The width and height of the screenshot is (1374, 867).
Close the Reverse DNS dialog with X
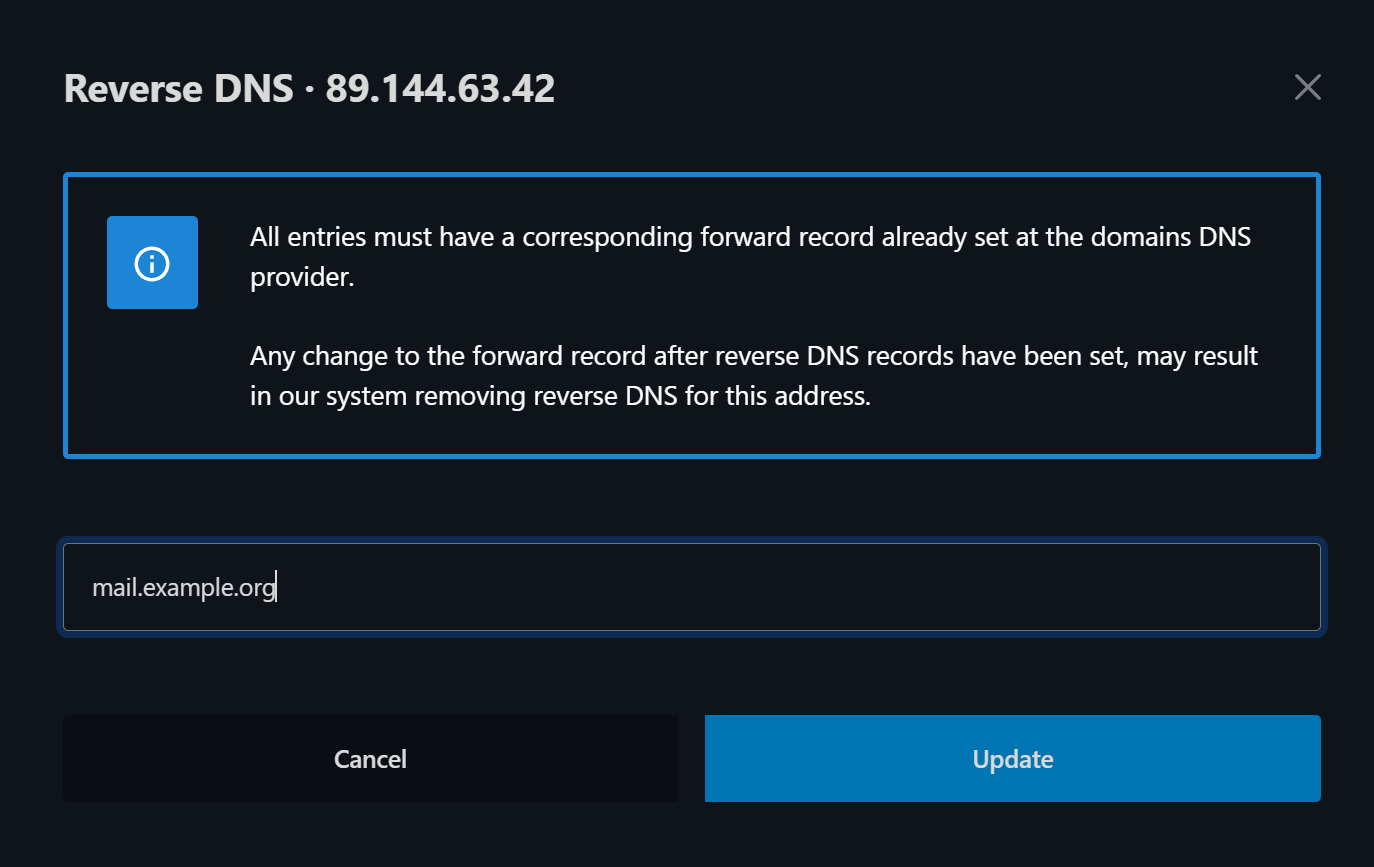(x=1307, y=88)
